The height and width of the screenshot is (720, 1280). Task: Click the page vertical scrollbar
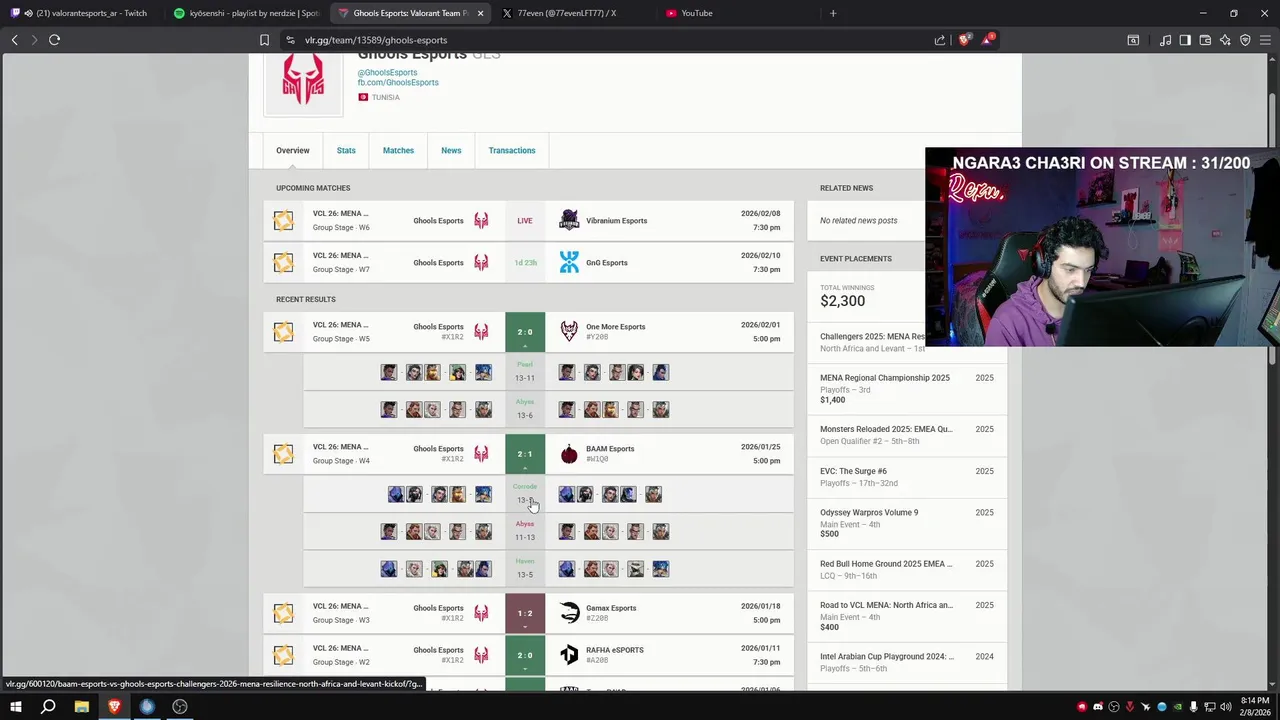pyautogui.click(x=1273, y=230)
